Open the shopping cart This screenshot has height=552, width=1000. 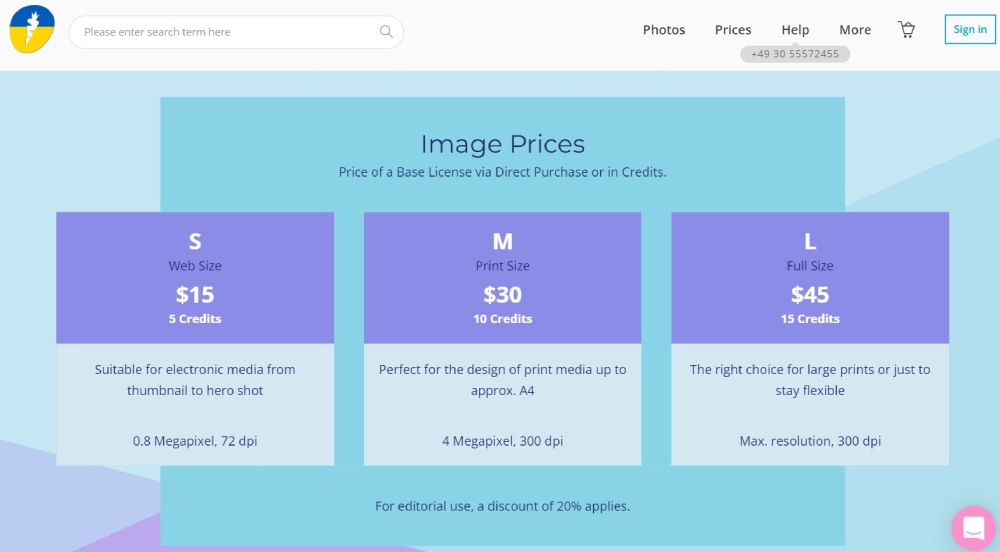click(906, 30)
